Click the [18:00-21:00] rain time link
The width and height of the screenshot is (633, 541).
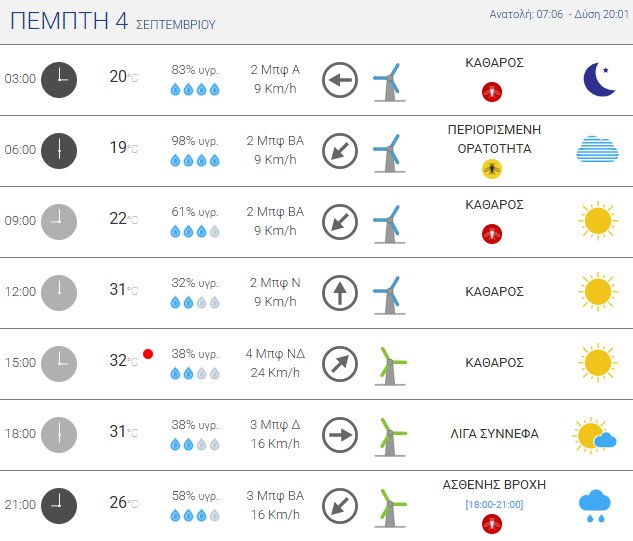coord(494,503)
